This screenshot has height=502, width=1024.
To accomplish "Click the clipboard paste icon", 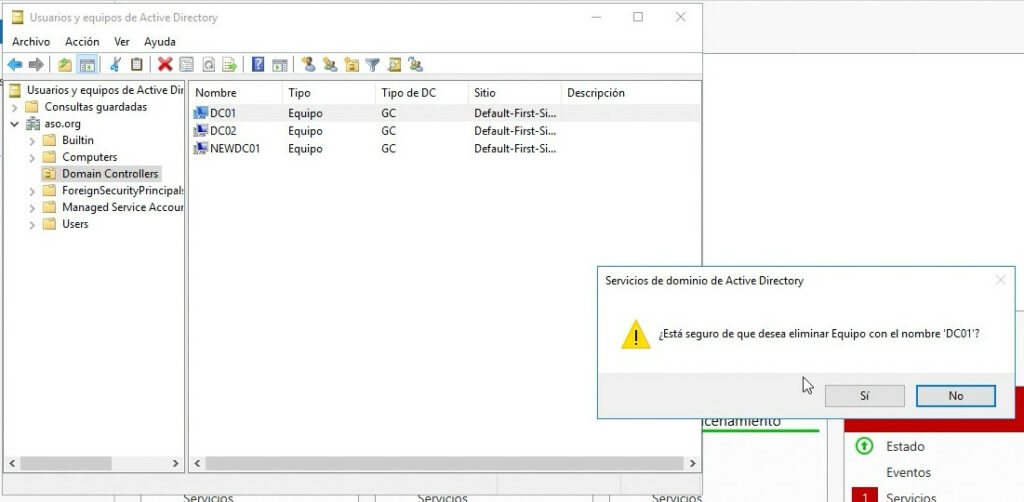I will pos(137,65).
